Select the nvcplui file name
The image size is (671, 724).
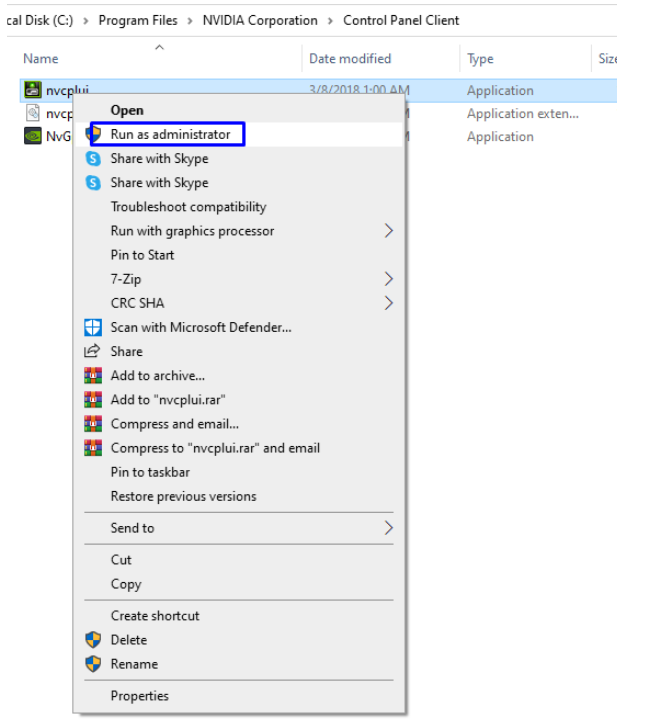point(67,90)
